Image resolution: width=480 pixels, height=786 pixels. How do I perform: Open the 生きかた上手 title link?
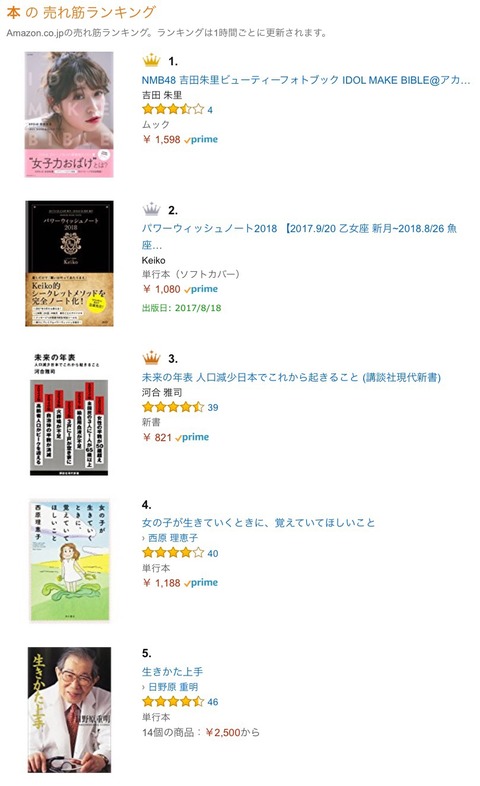[x=172, y=672]
